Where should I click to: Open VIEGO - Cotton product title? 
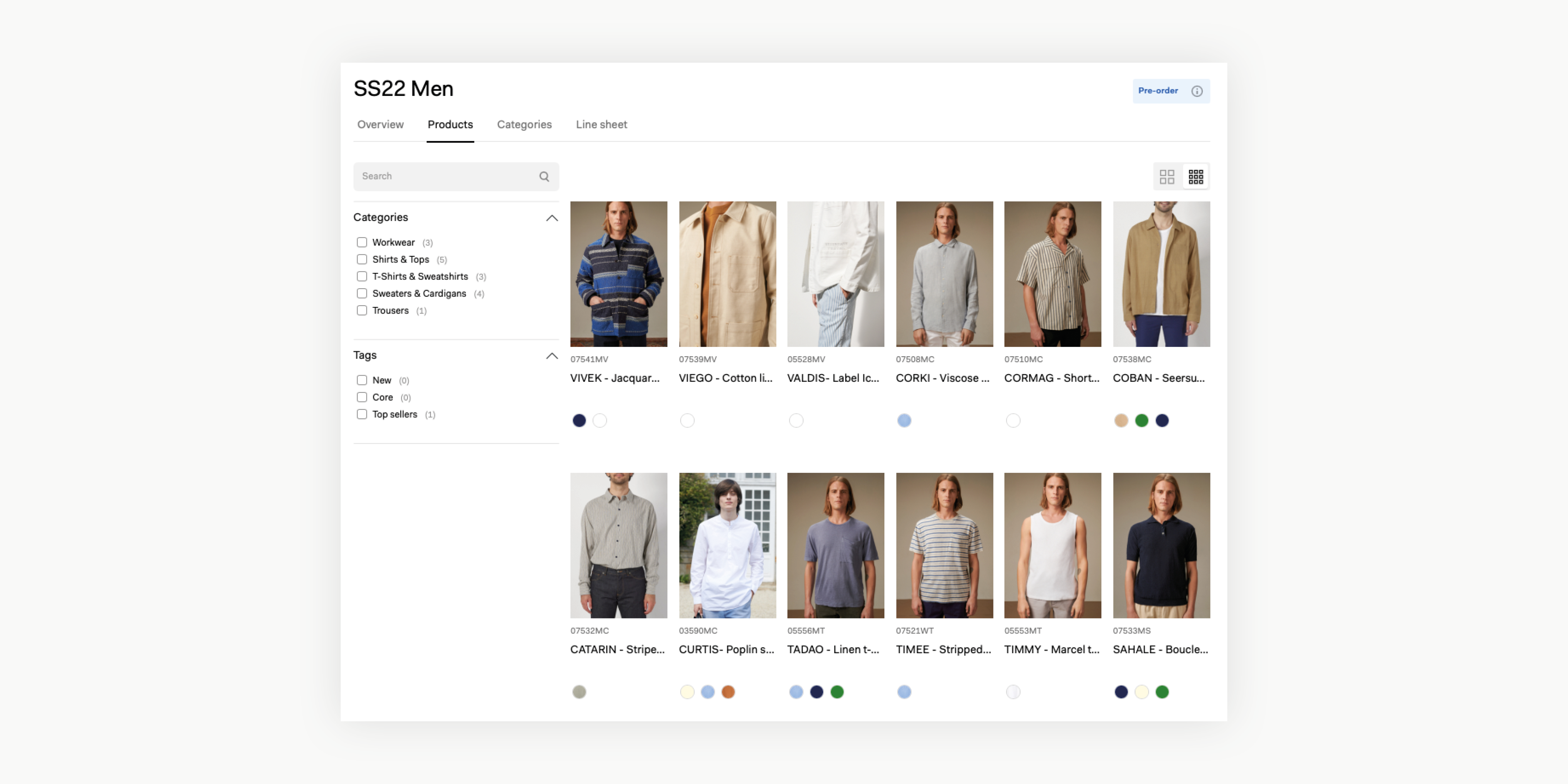726,378
